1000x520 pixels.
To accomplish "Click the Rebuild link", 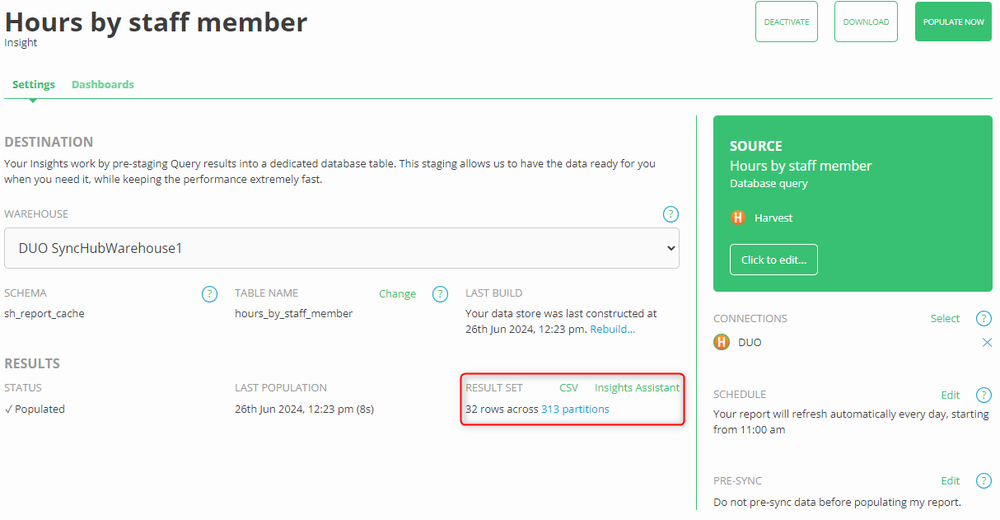I will click(612, 329).
